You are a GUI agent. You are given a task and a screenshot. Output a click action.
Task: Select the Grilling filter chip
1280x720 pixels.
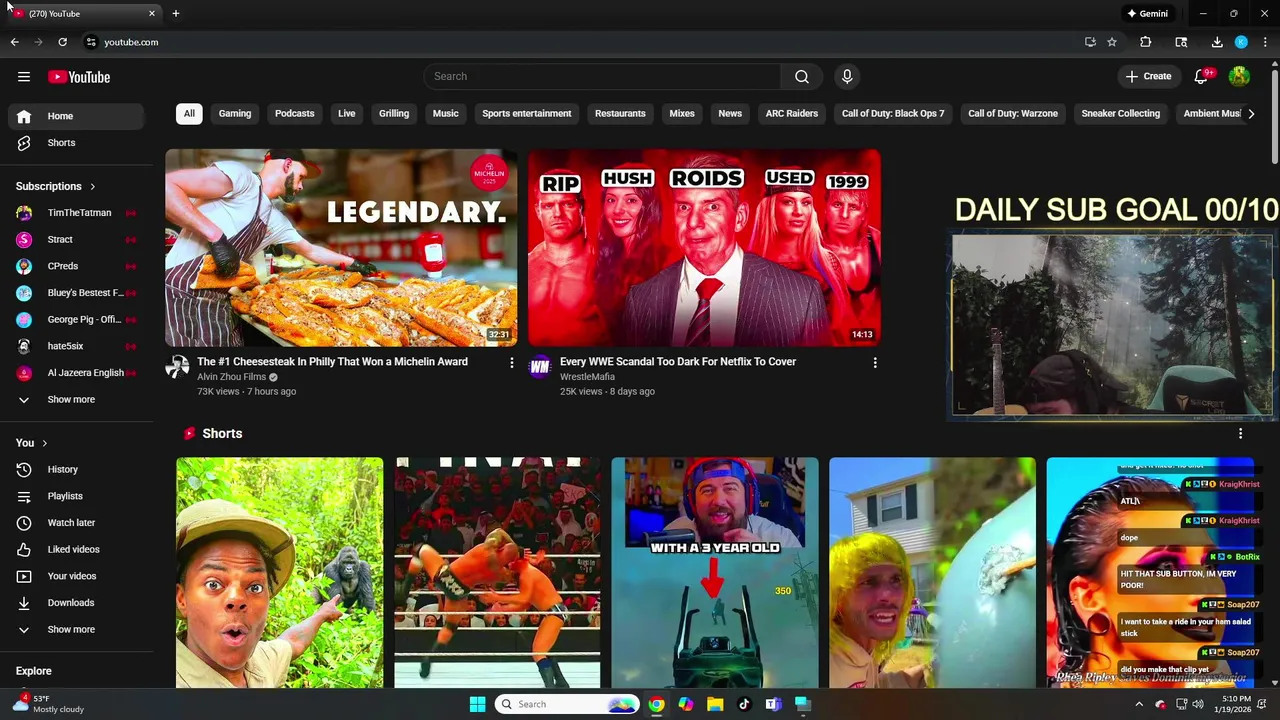tap(394, 114)
